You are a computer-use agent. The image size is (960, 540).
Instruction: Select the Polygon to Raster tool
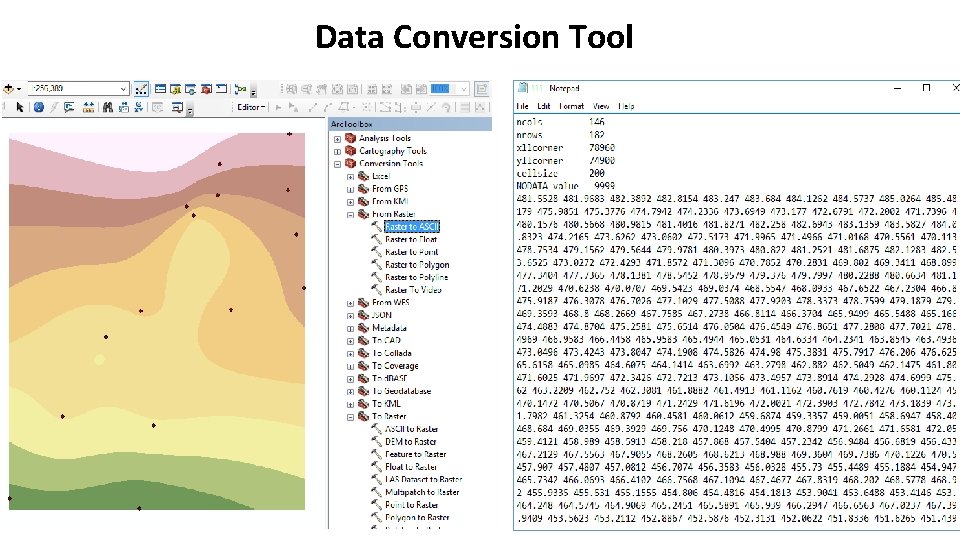[x=417, y=517]
